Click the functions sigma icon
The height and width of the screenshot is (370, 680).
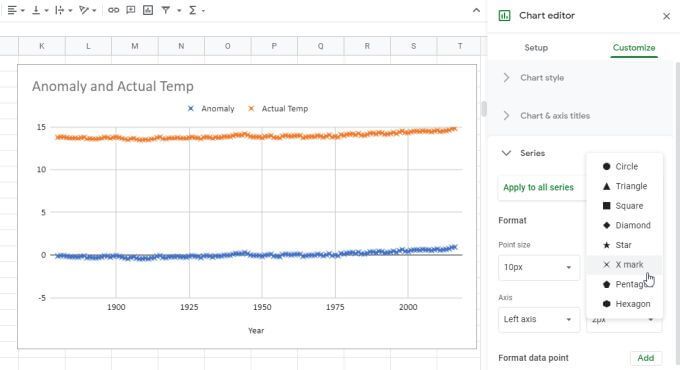tap(193, 10)
